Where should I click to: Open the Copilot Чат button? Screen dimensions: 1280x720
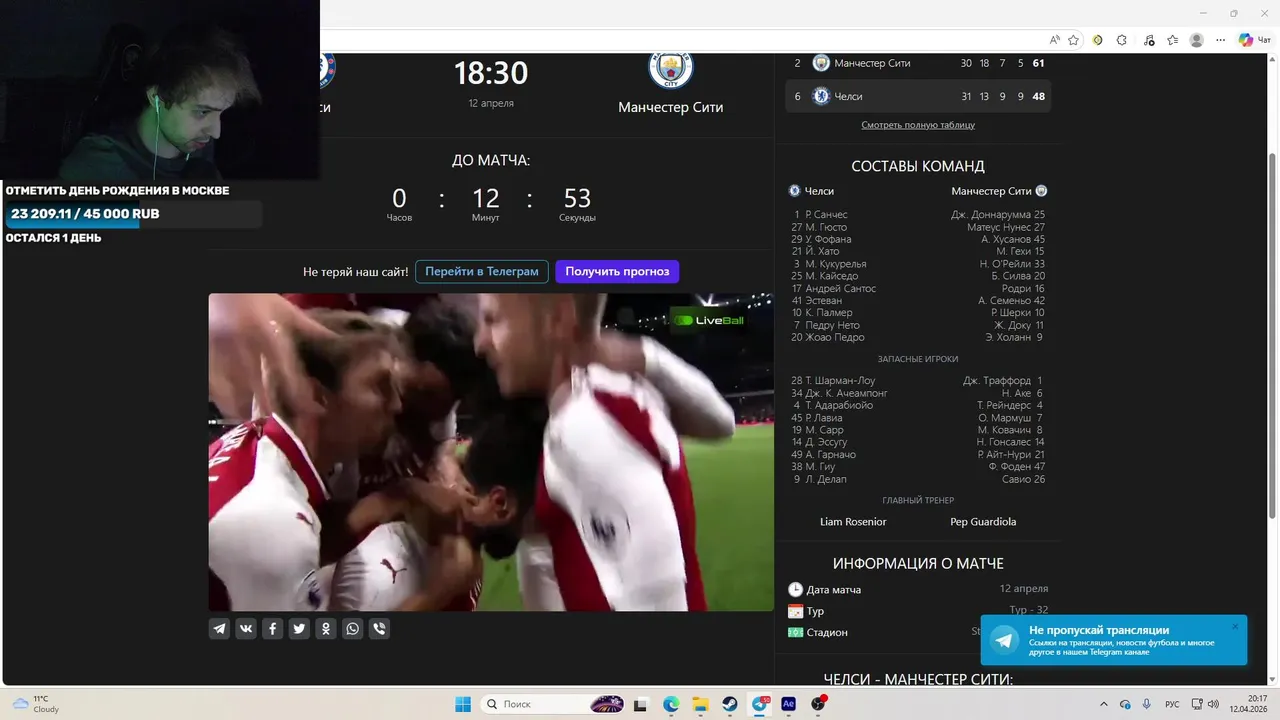click(1255, 40)
